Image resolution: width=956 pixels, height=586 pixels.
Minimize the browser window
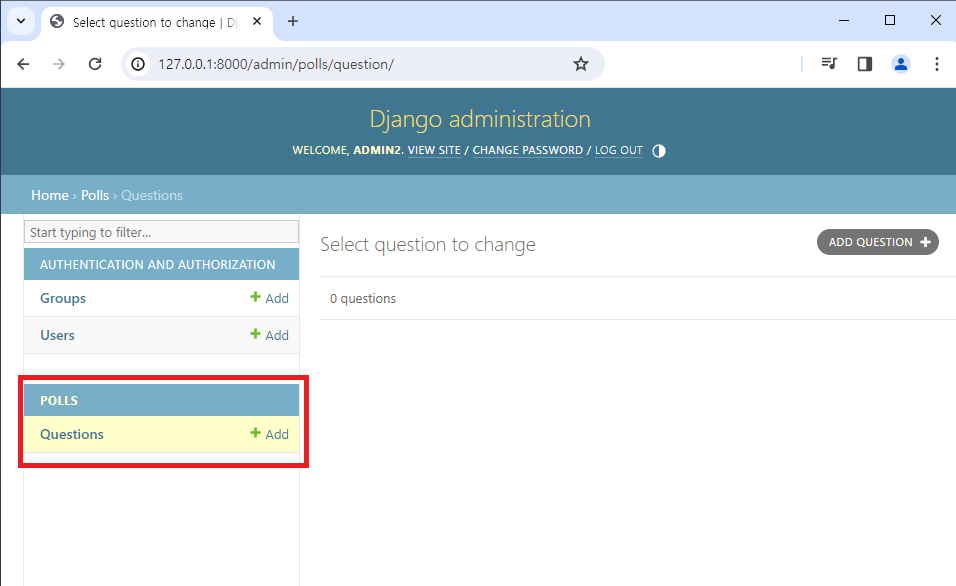[x=844, y=20]
